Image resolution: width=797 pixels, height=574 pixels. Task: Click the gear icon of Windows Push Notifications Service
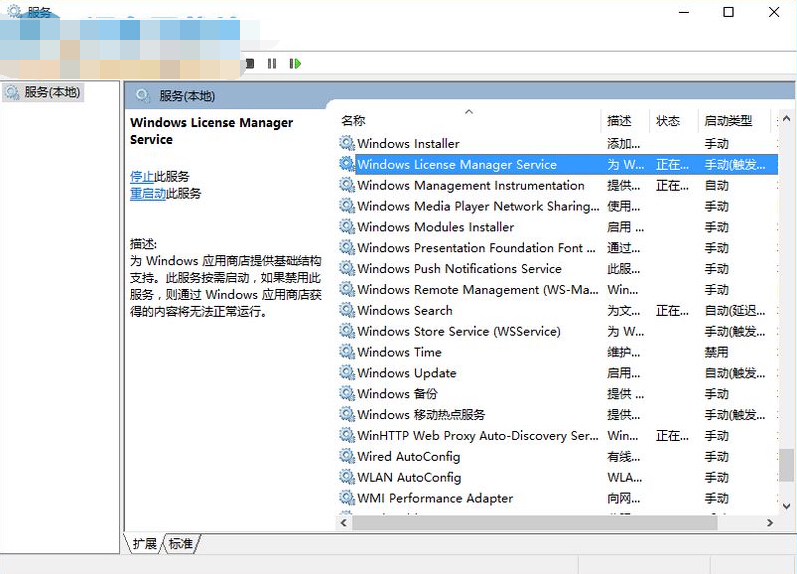pyautogui.click(x=347, y=268)
